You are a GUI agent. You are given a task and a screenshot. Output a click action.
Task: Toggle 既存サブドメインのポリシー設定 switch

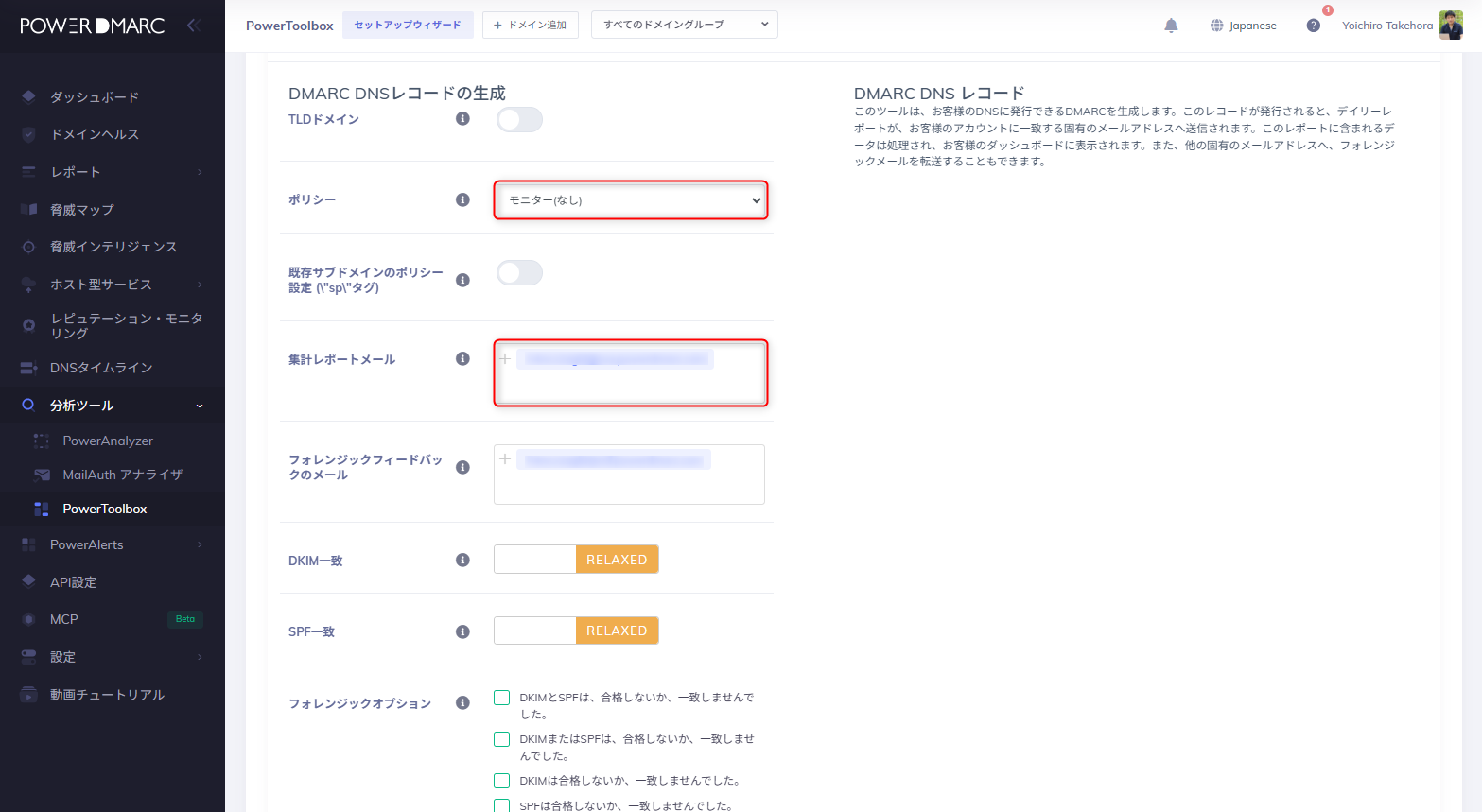coord(519,273)
